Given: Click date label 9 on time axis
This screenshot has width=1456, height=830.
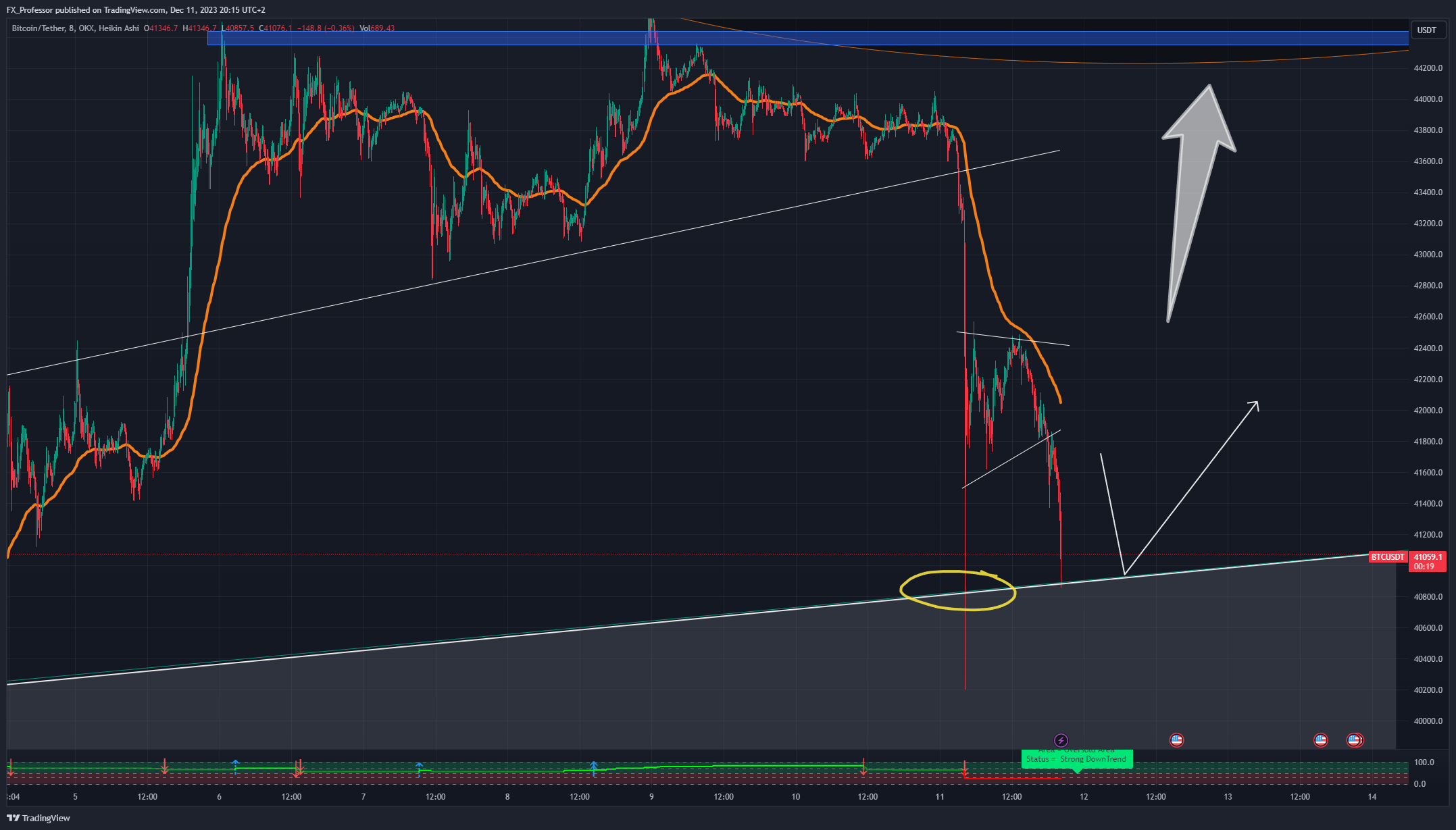Looking at the screenshot, I should click(651, 797).
